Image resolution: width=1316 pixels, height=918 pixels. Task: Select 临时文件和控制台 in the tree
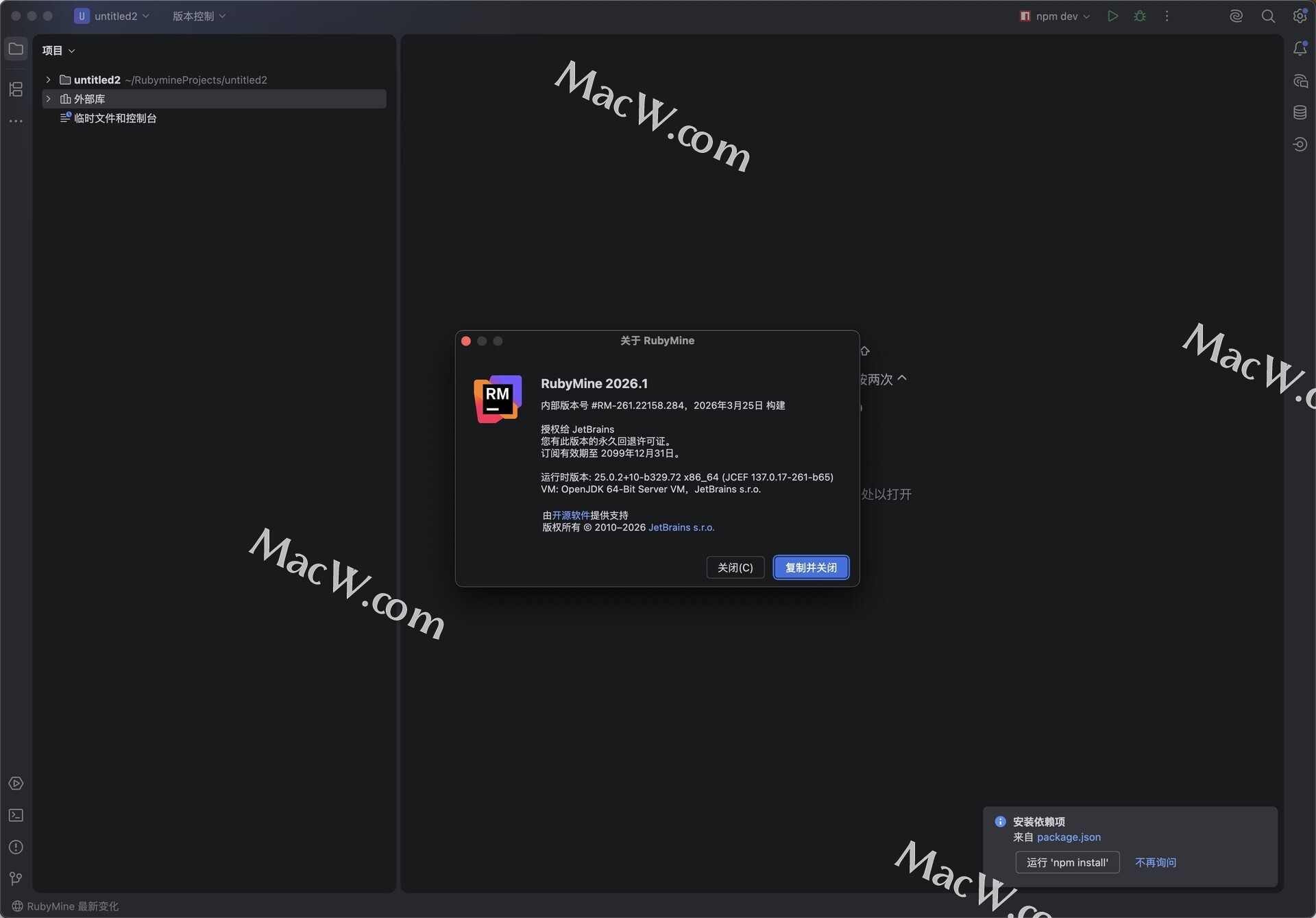114,118
